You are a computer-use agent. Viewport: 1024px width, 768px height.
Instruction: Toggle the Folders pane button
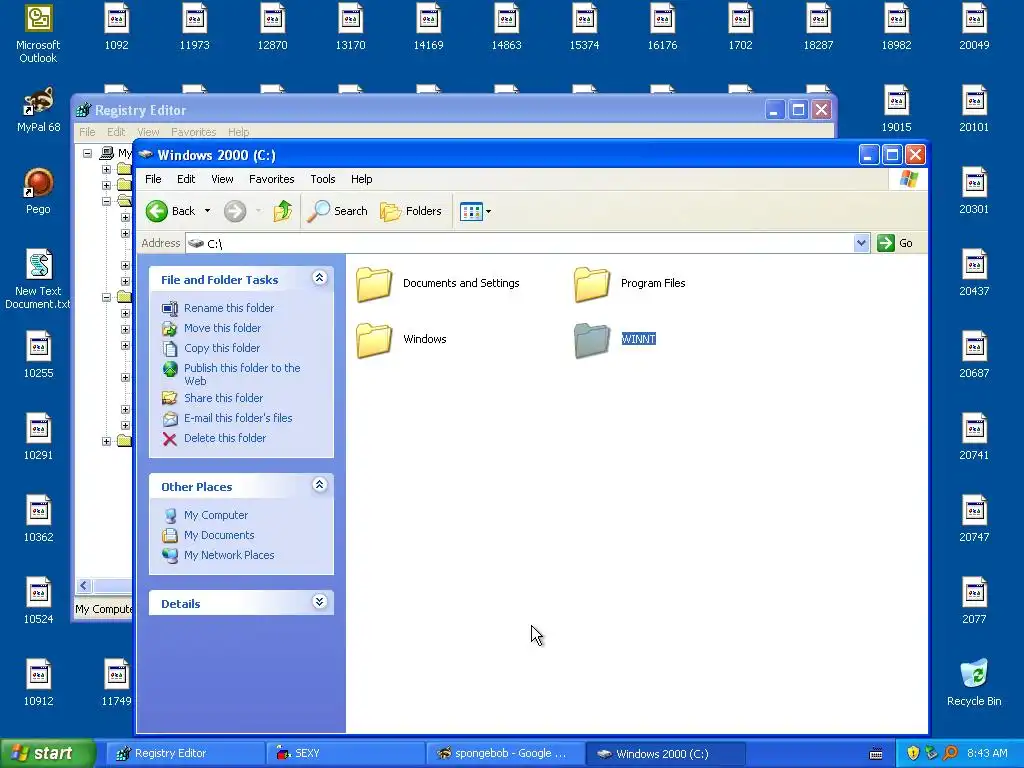tap(411, 211)
